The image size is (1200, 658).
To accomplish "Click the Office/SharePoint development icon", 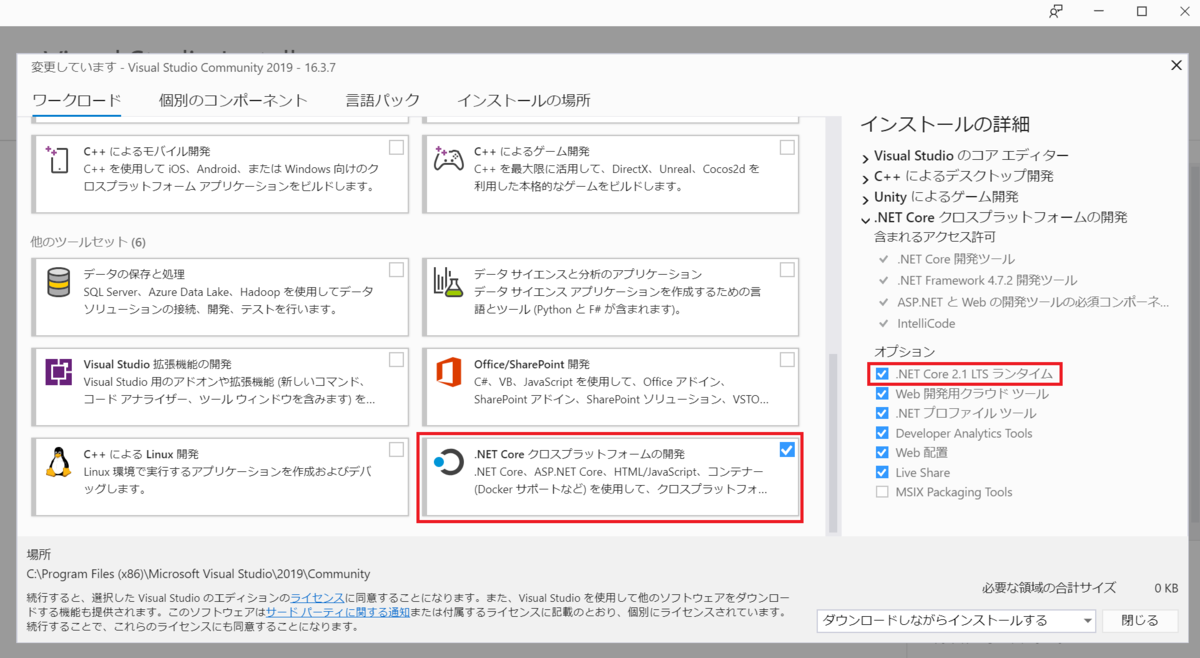I will click(447, 372).
